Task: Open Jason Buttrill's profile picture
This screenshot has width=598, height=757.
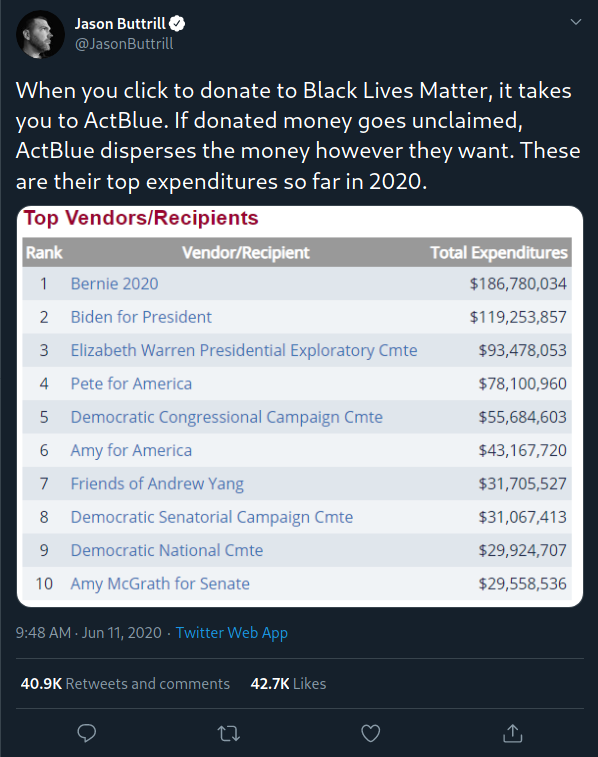Action: [41, 35]
